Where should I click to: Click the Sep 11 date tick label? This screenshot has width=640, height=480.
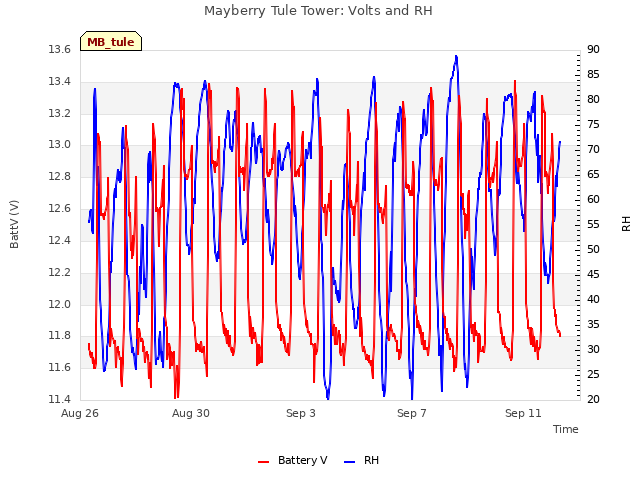[523, 413]
